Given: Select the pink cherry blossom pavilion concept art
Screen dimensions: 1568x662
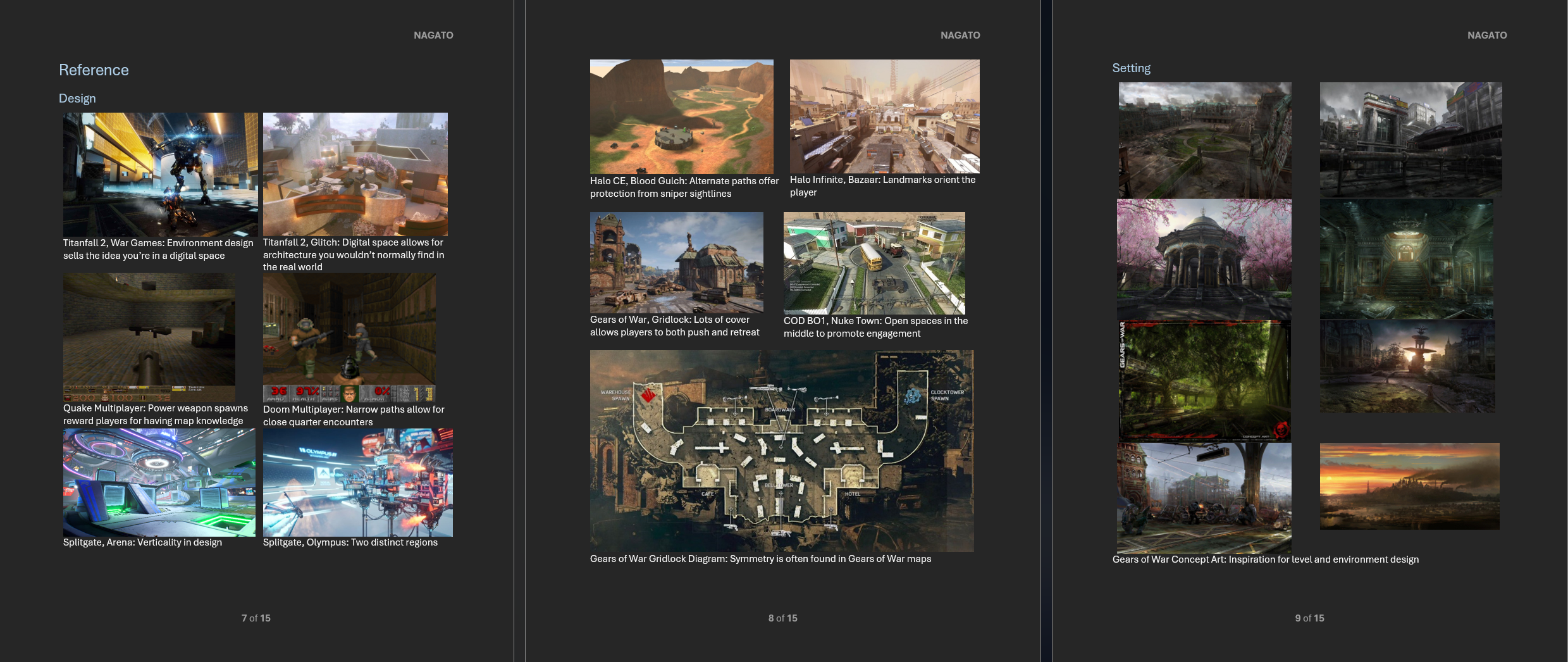Looking at the screenshot, I should [1204, 259].
